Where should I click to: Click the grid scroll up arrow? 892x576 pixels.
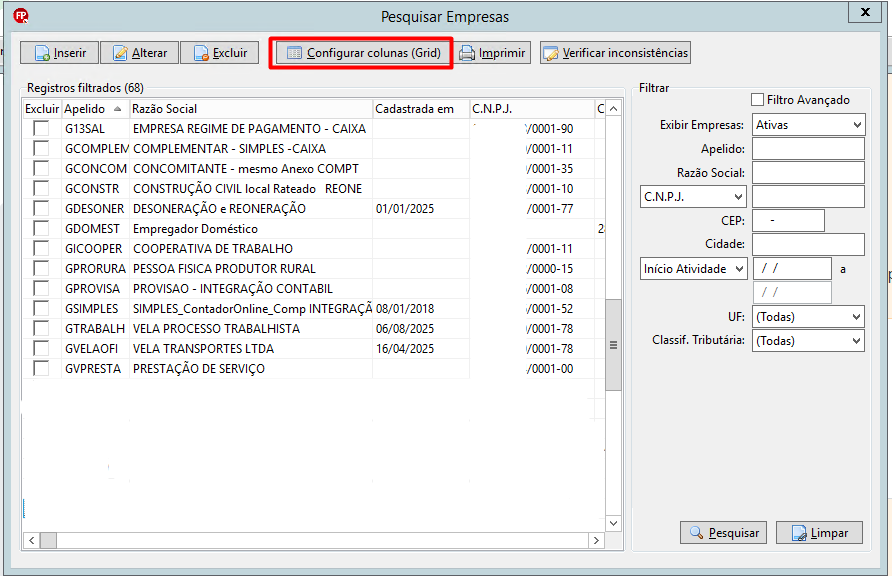[613, 108]
